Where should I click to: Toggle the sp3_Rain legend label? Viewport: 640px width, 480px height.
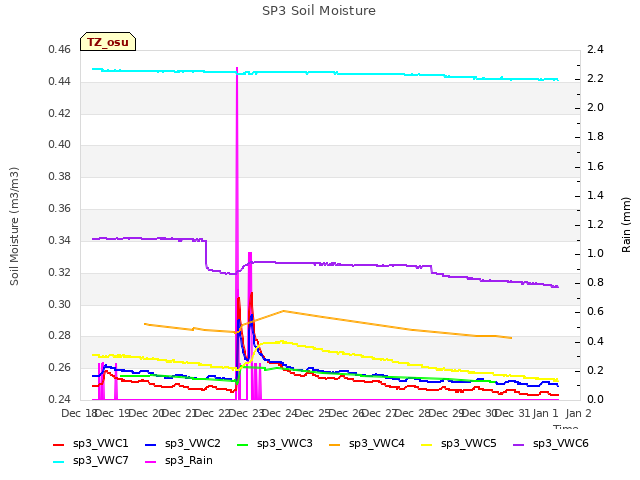[x=189, y=461]
